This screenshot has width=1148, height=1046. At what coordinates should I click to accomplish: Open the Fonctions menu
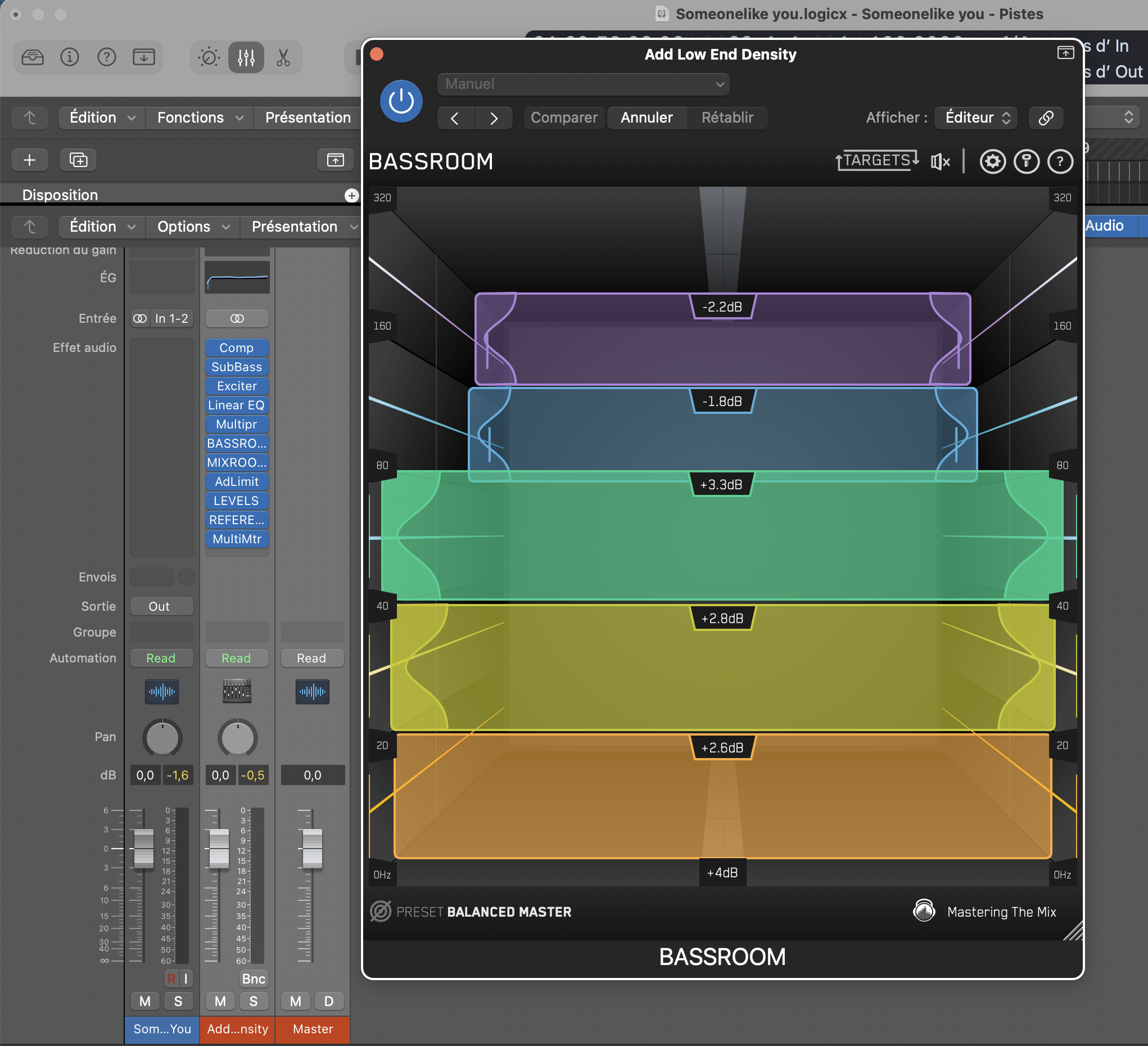(200, 118)
